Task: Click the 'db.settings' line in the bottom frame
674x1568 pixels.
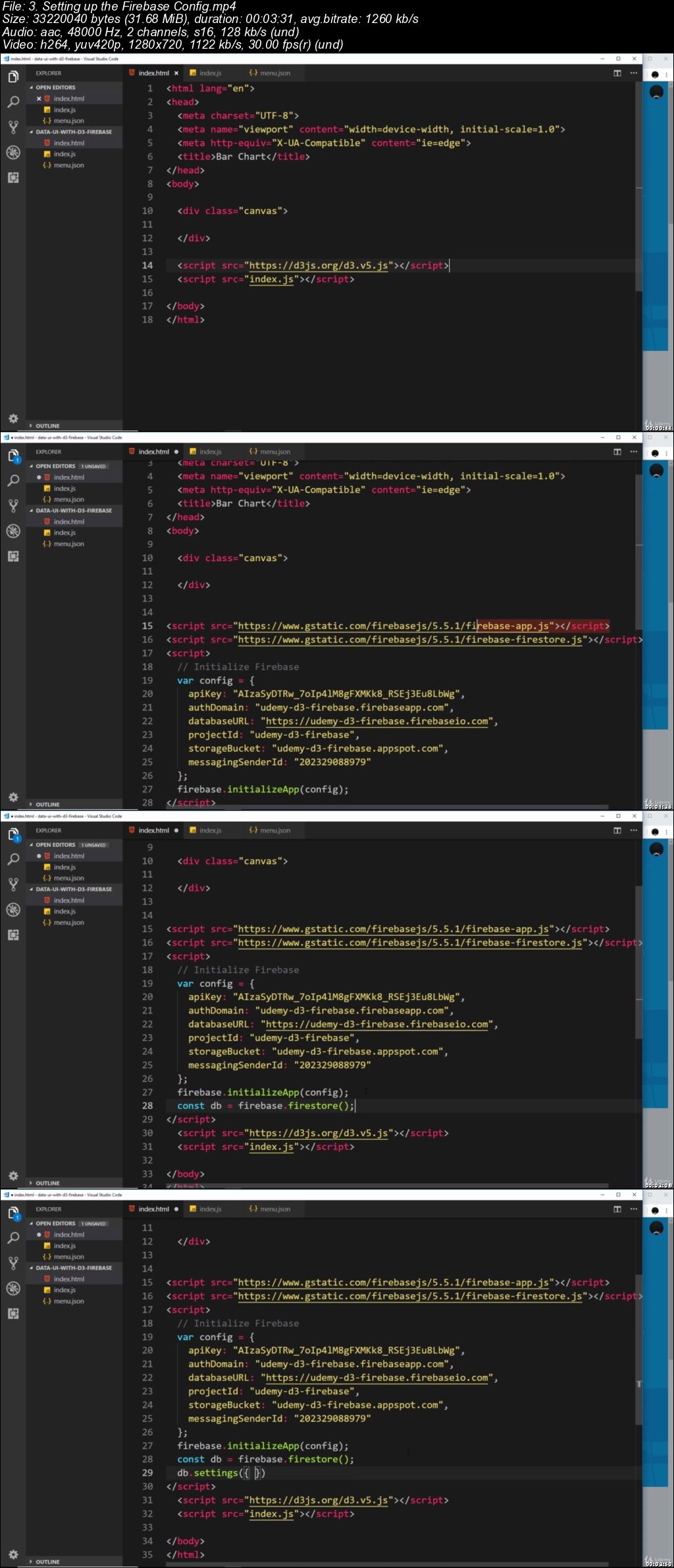Action: click(221, 1473)
